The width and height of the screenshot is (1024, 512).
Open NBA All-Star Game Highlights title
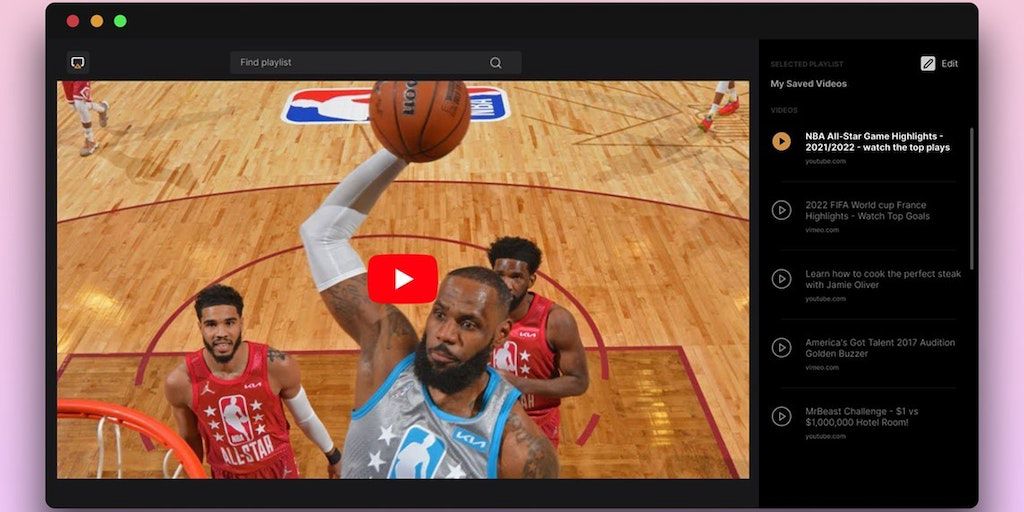[x=877, y=142]
